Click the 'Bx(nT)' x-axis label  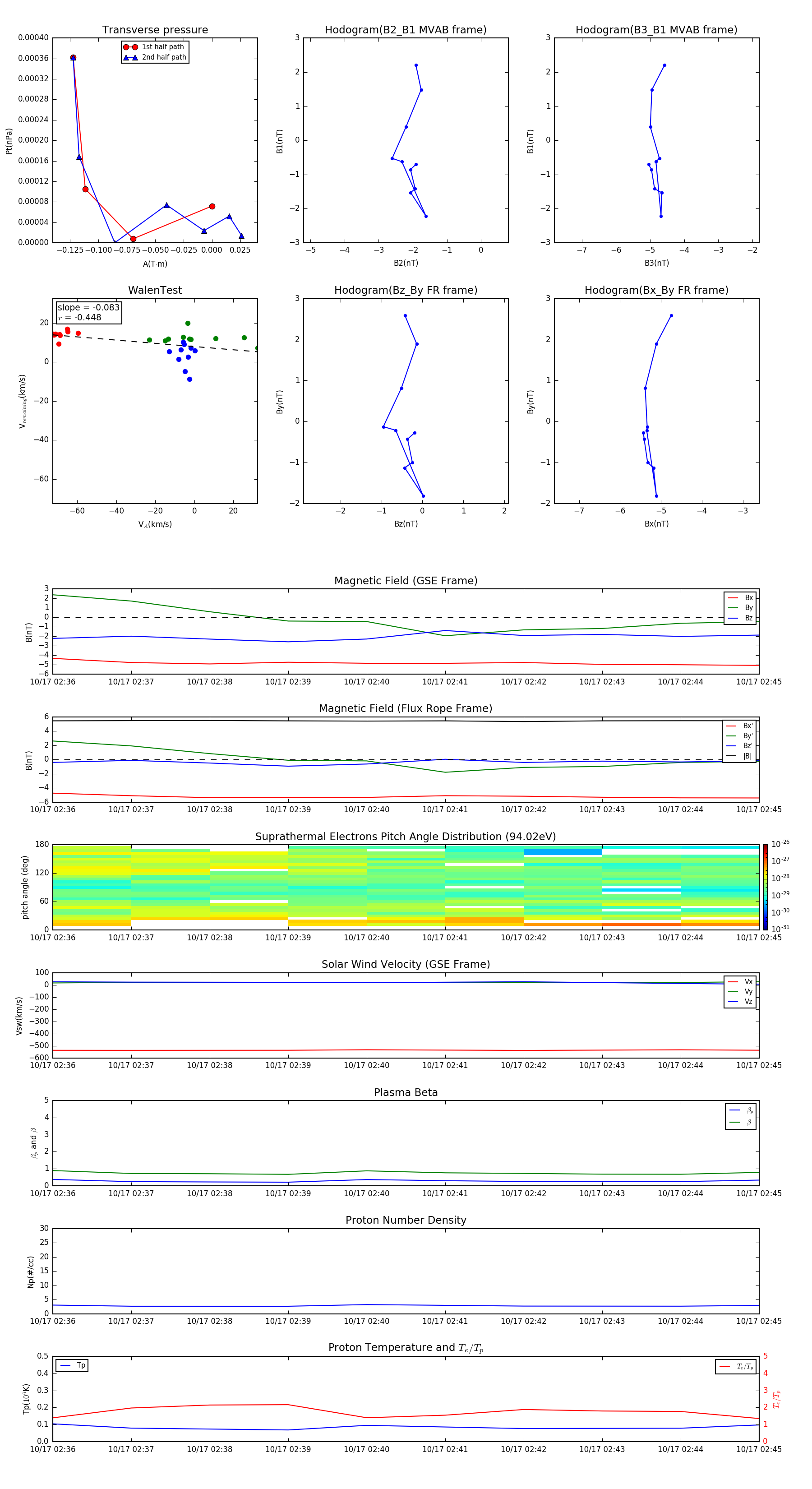coord(656,524)
